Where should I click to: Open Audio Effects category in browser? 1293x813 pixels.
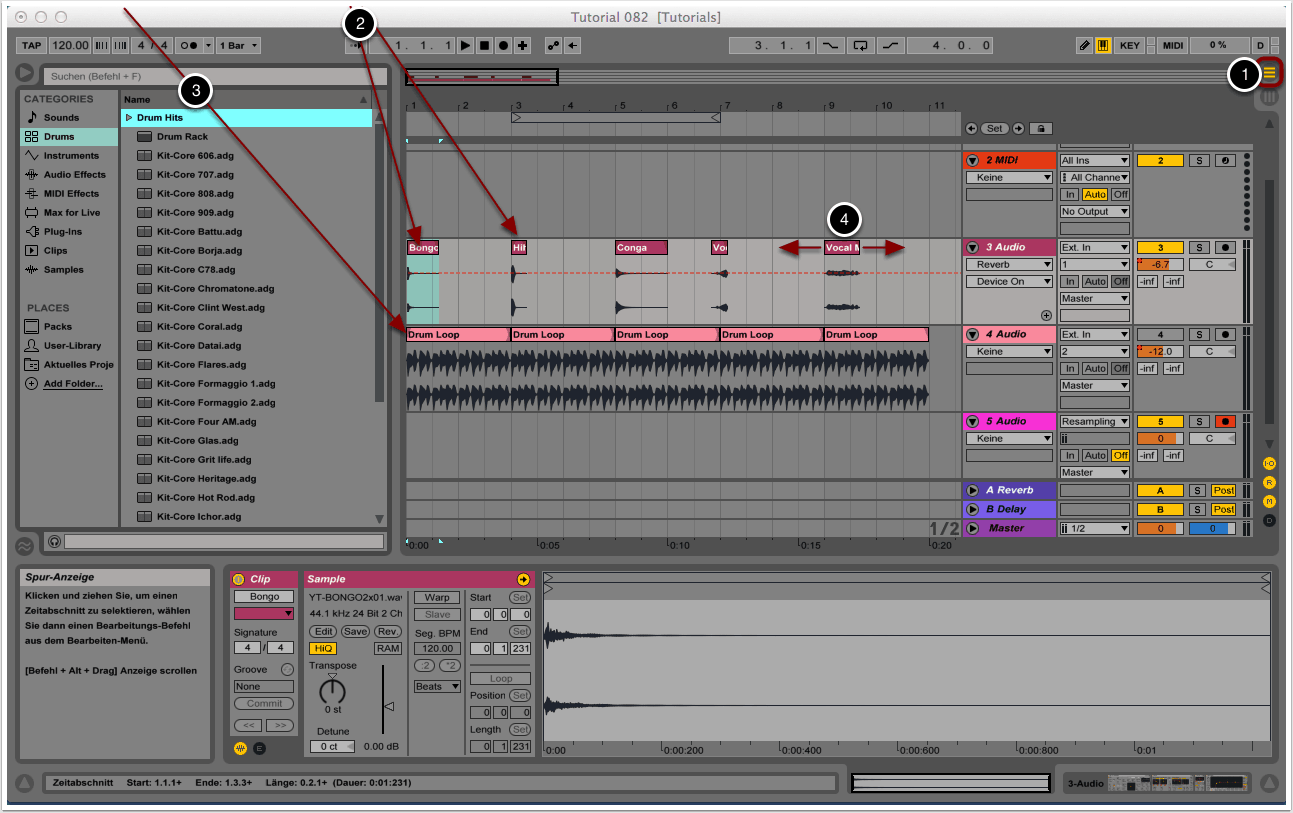click(x=74, y=175)
